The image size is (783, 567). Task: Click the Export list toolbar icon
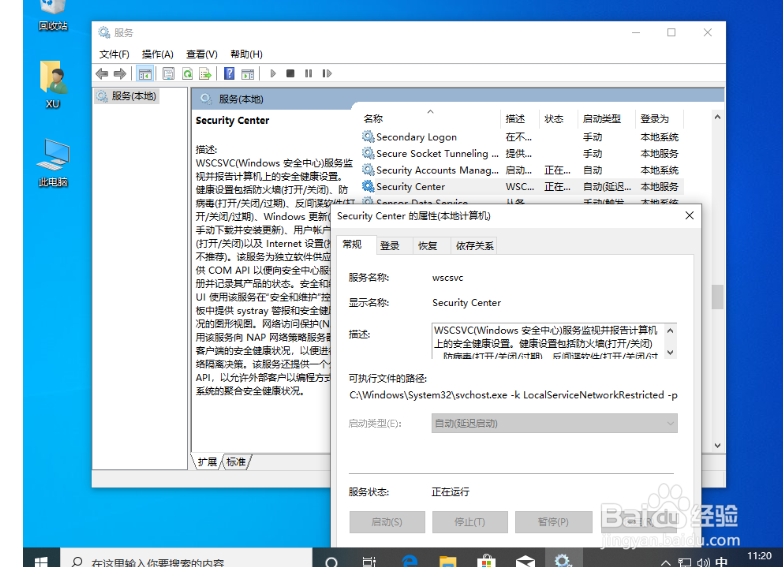205,74
